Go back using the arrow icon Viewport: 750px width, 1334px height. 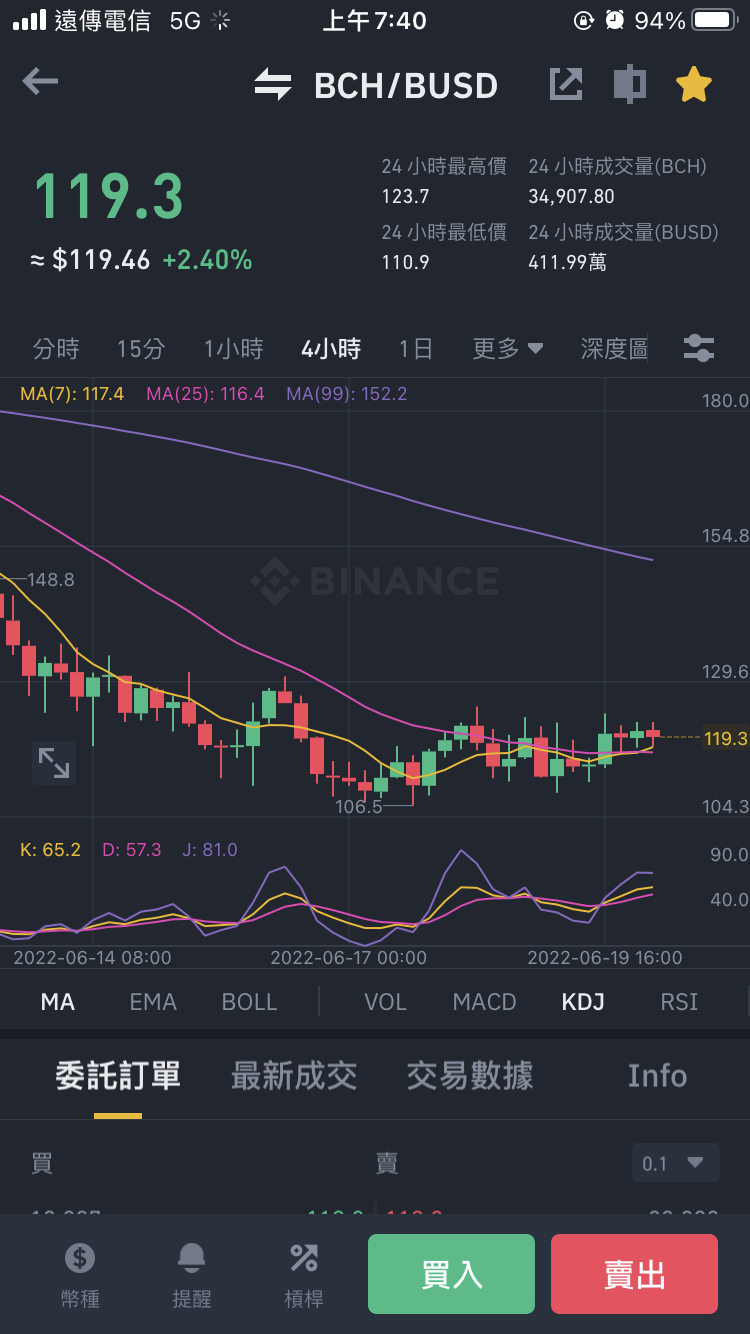point(40,82)
